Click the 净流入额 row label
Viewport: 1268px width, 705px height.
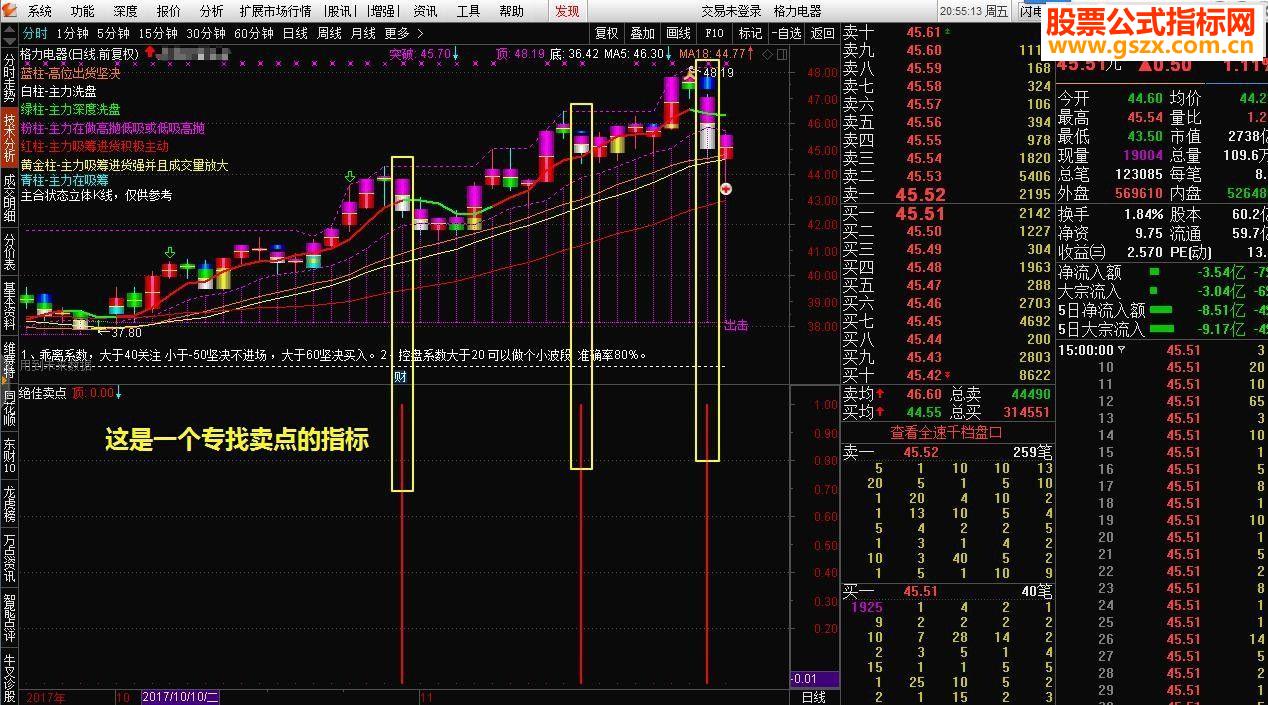click(1090, 272)
